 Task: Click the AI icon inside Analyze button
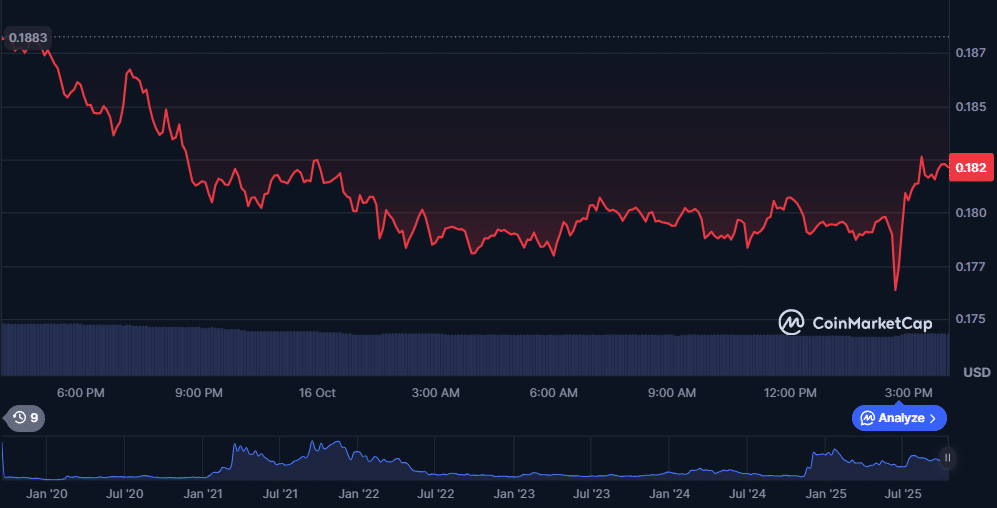click(867, 418)
